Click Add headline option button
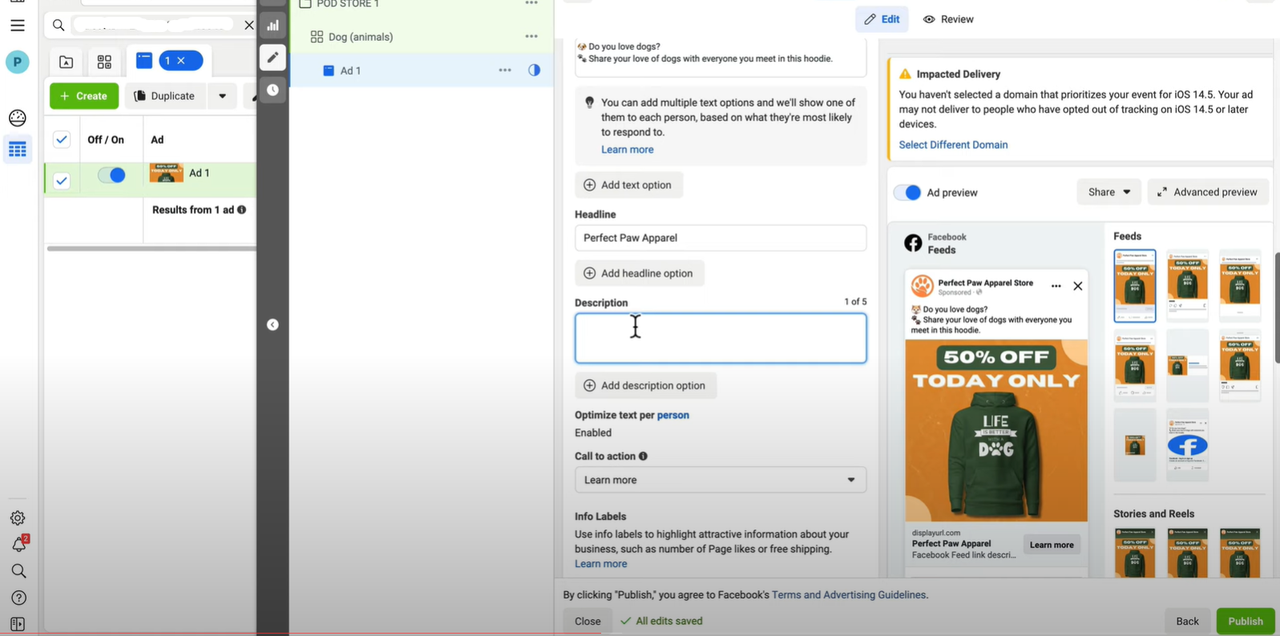This screenshot has height=636, width=1280. pyautogui.click(x=640, y=273)
